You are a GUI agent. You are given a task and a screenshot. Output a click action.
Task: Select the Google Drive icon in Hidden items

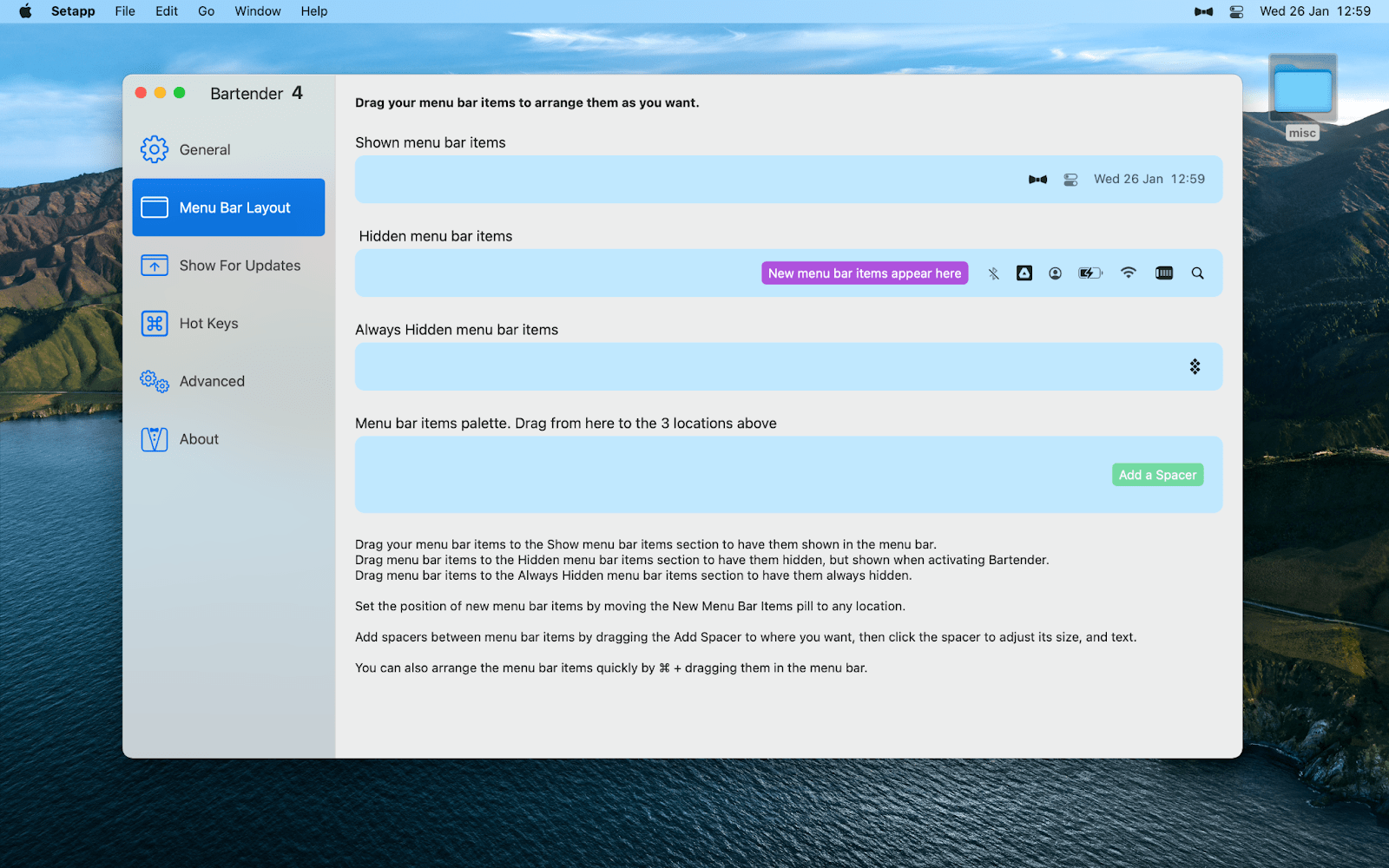click(1024, 273)
